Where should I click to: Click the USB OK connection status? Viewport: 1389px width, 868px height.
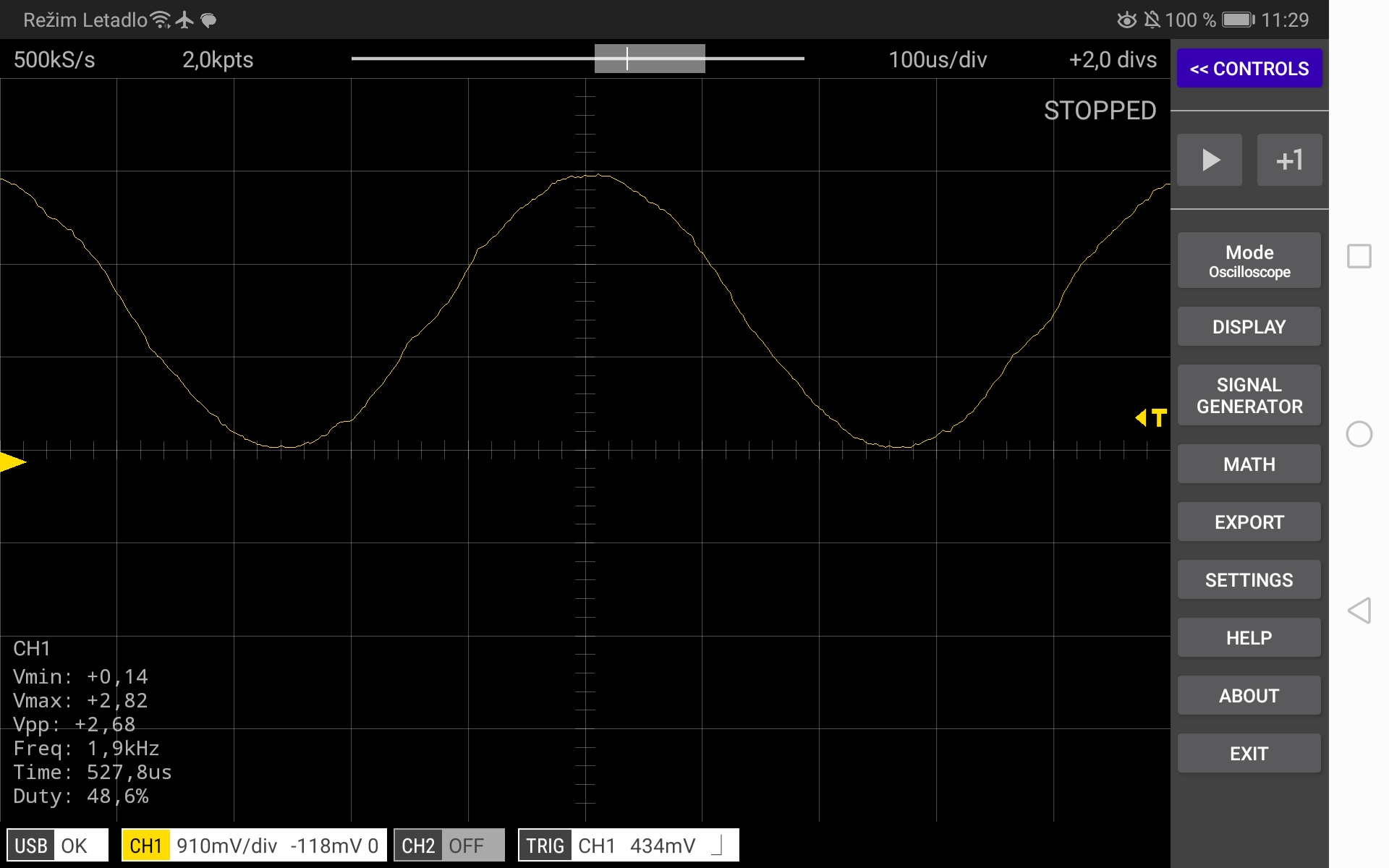tap(57, 846)
